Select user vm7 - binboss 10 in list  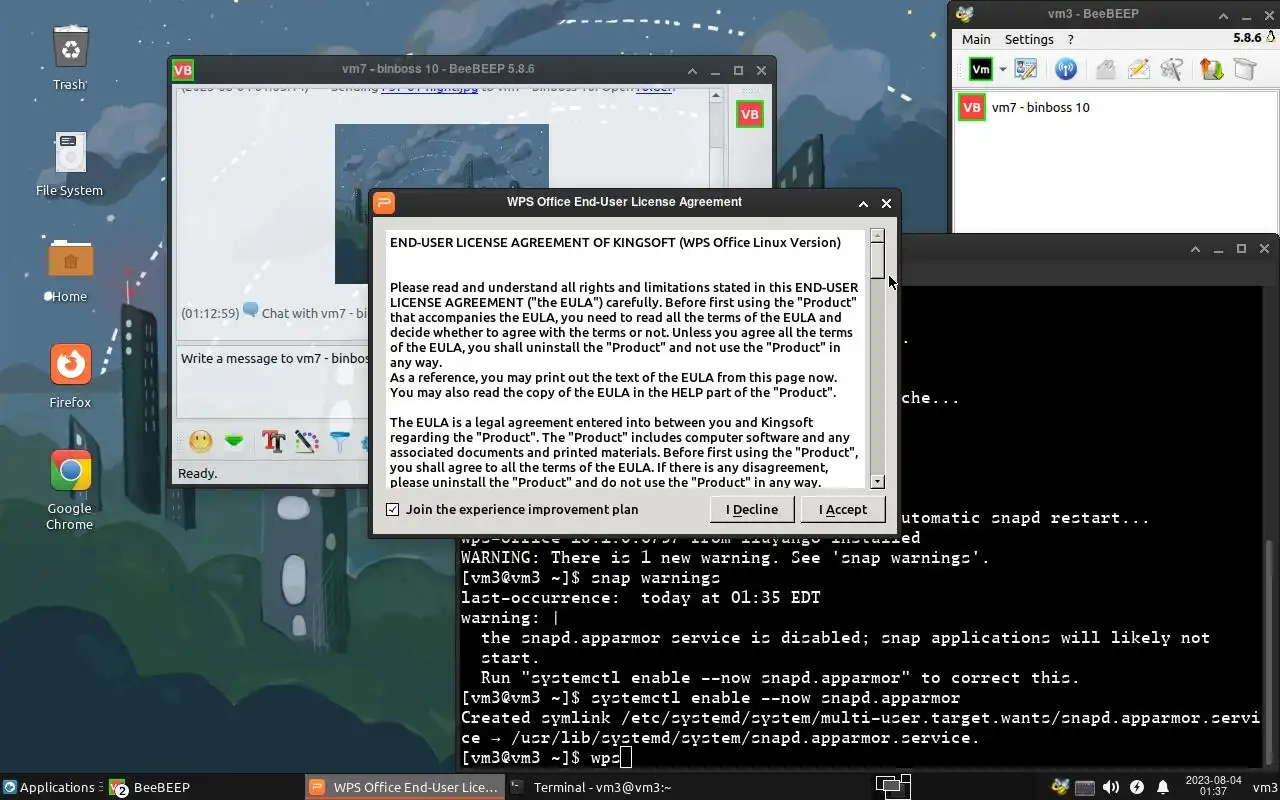tap(1115, 107)
